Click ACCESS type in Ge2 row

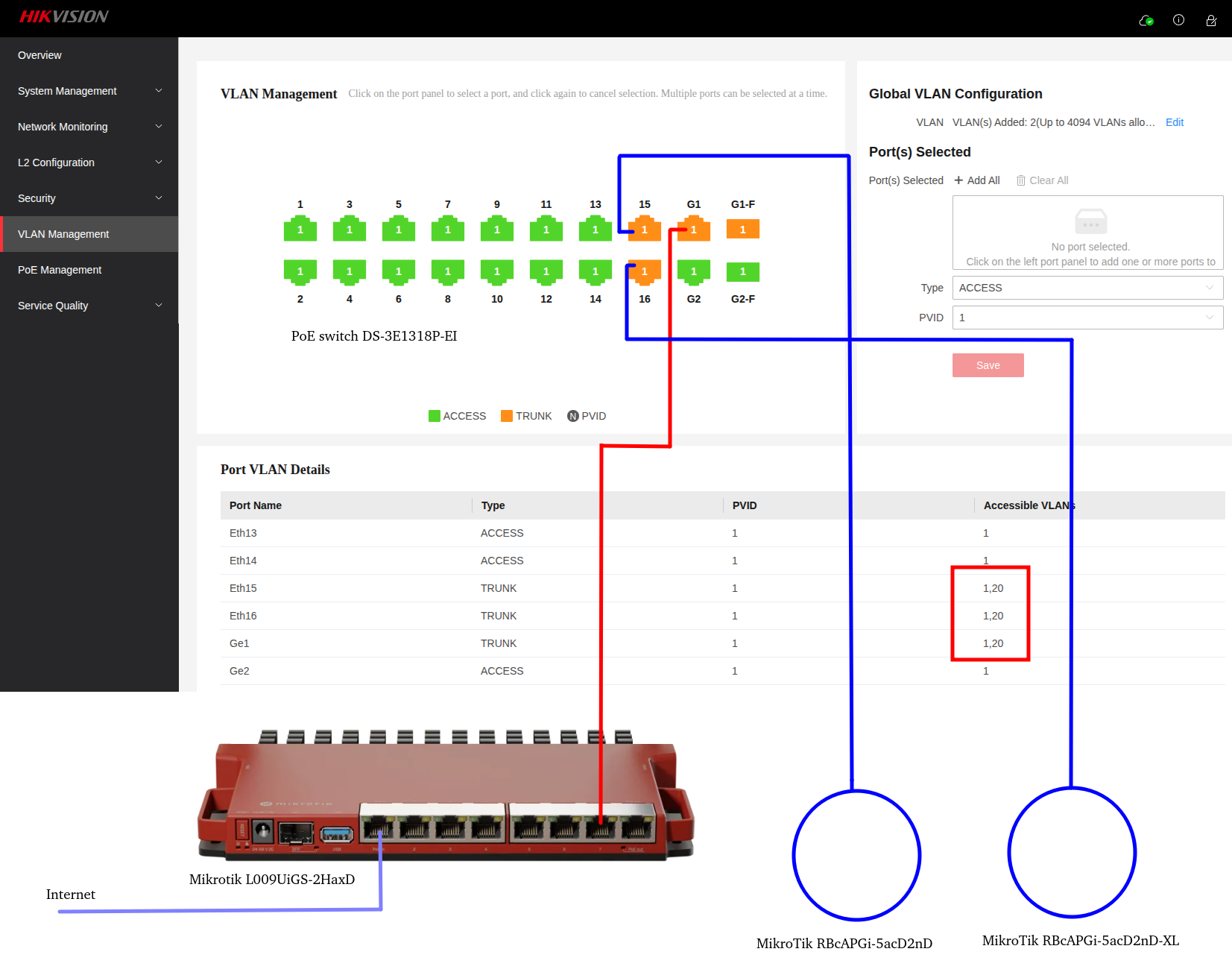point(502,671)
